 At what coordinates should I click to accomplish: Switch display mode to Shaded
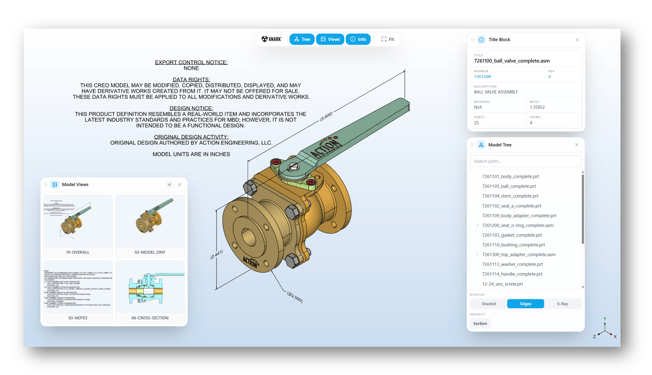point(489,304)
